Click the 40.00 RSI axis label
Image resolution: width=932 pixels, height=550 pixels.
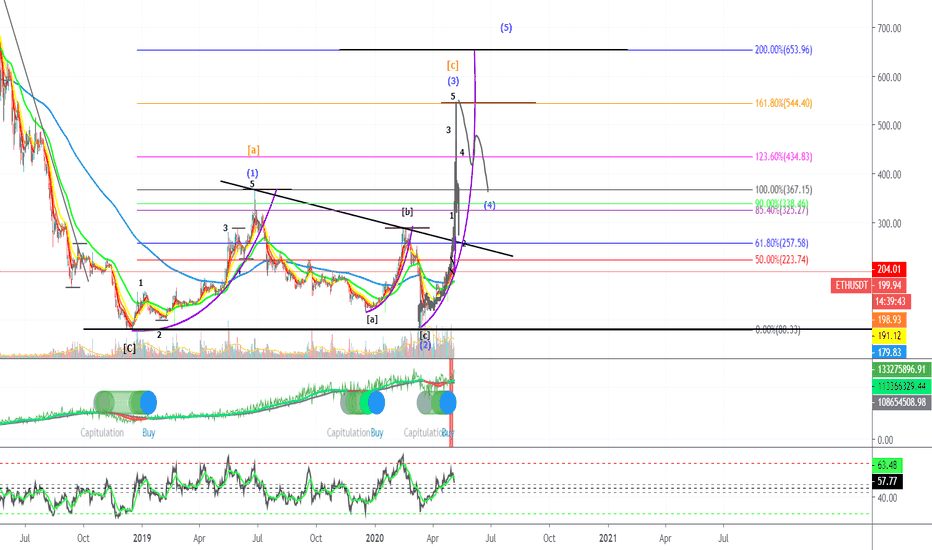(887, 498)
